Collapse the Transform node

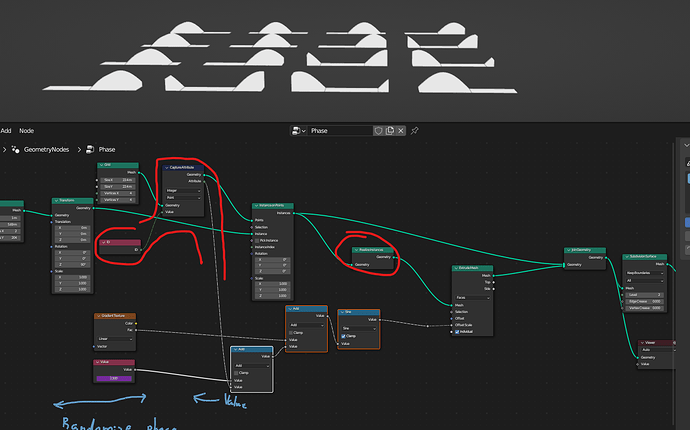point(56,201)
